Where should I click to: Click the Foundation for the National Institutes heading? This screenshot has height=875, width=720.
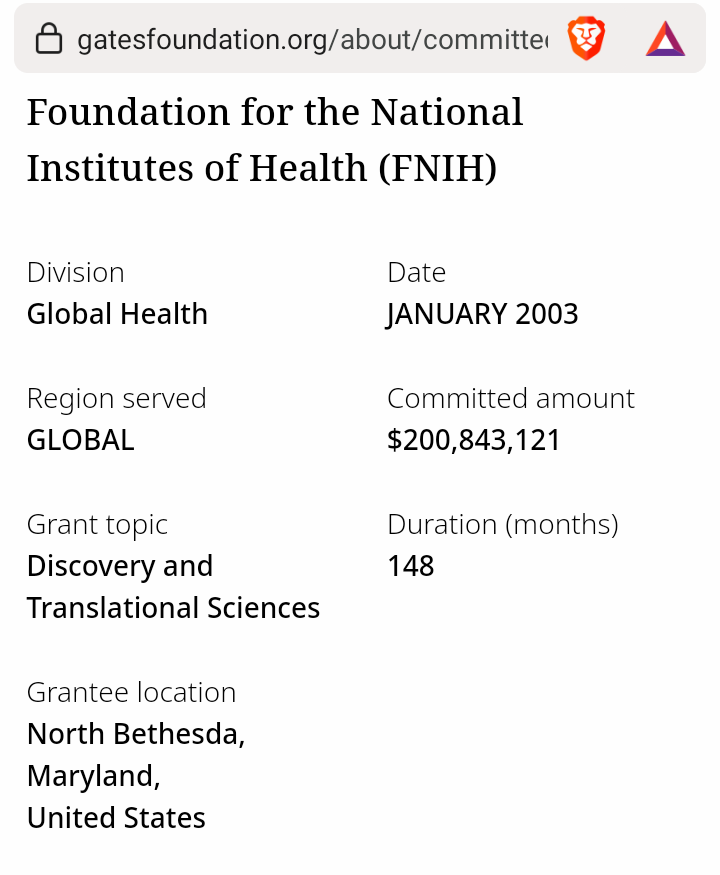point(275,140)
